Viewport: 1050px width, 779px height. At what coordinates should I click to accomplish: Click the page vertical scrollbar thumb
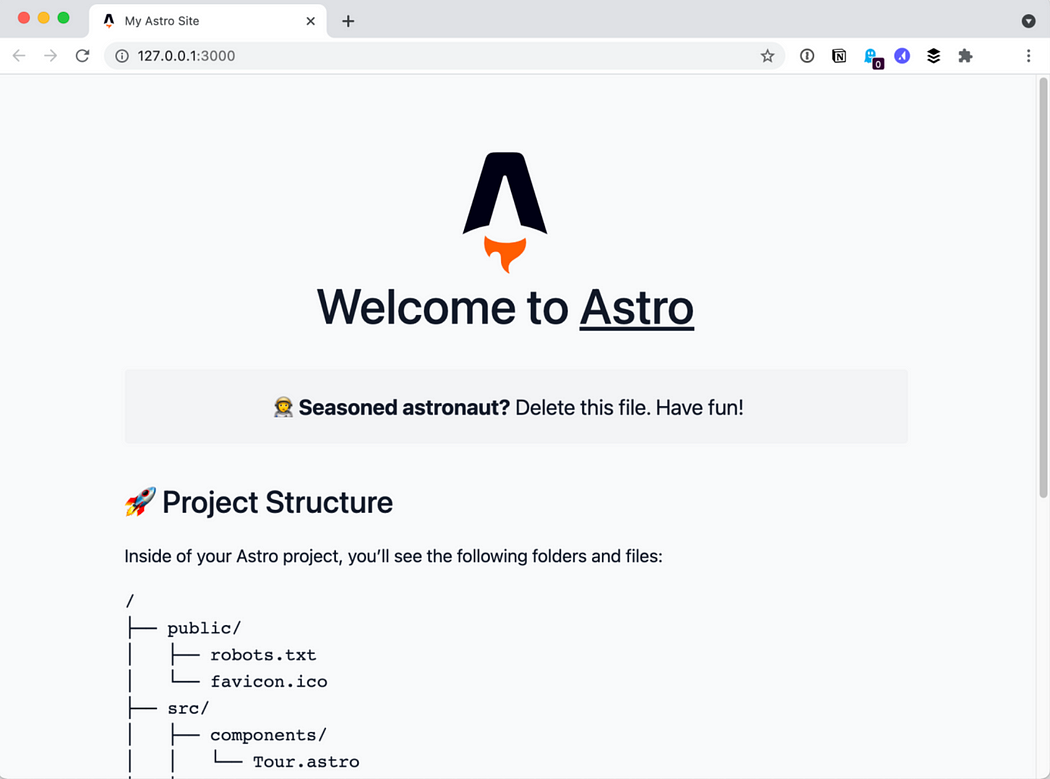coord(1043,288)
